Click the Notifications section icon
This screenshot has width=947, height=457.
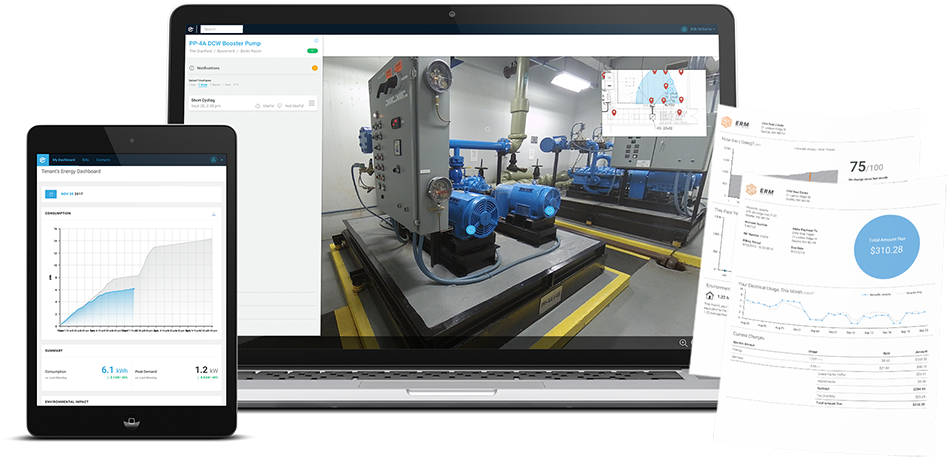coord(191,68)
